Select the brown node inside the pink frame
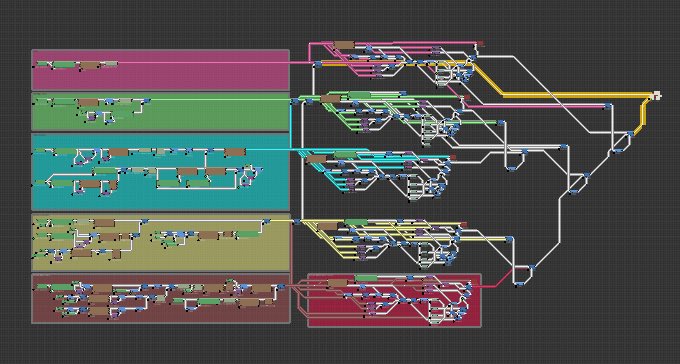 pyautogui.click(x=89, y=65)
